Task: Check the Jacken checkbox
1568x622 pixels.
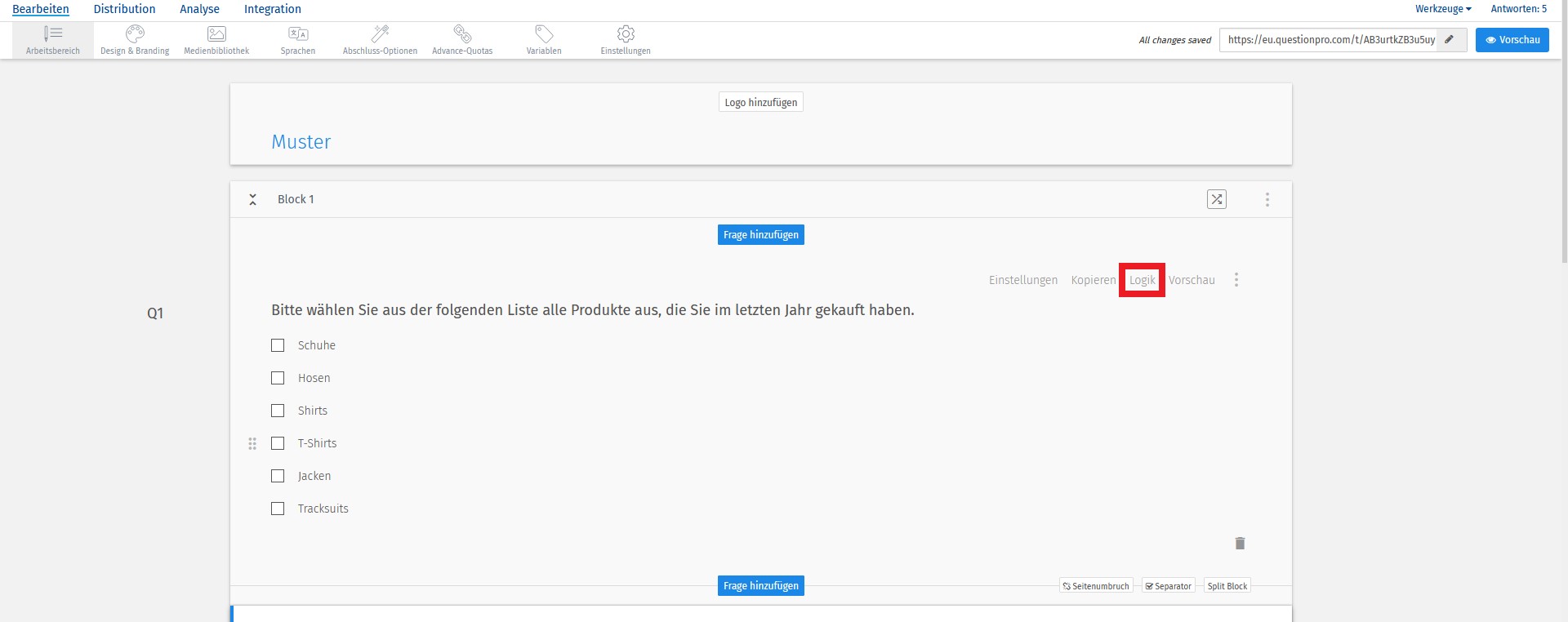Action: [x=278, y=476]
